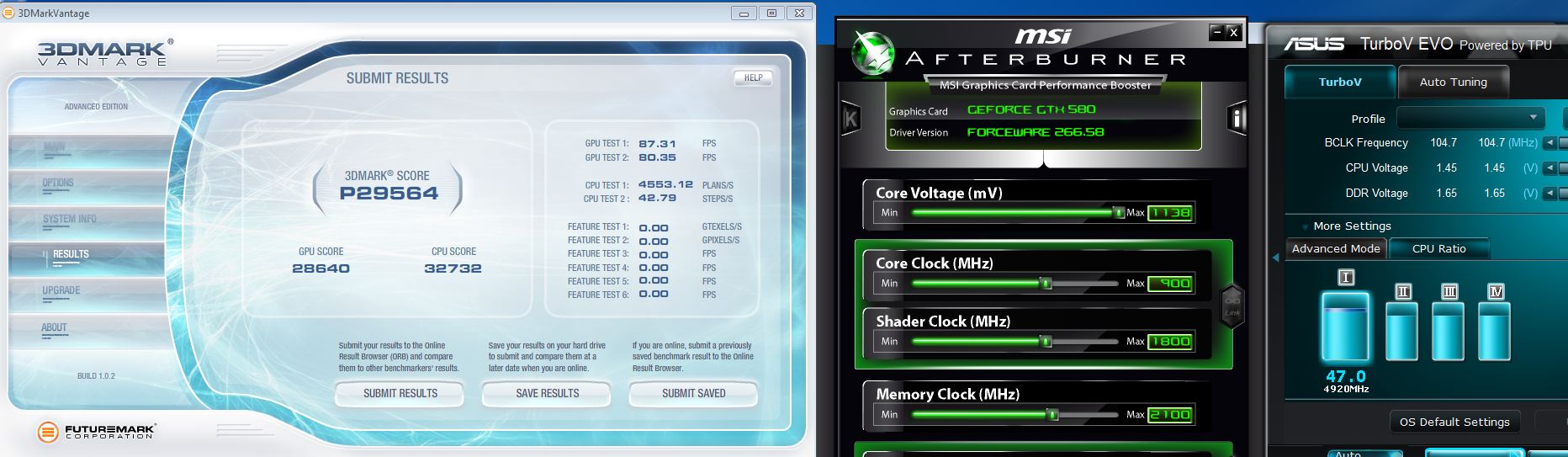Open Upgrade in 3DMark sidebar
1568x457 pixels.
(x=87, y=295)
